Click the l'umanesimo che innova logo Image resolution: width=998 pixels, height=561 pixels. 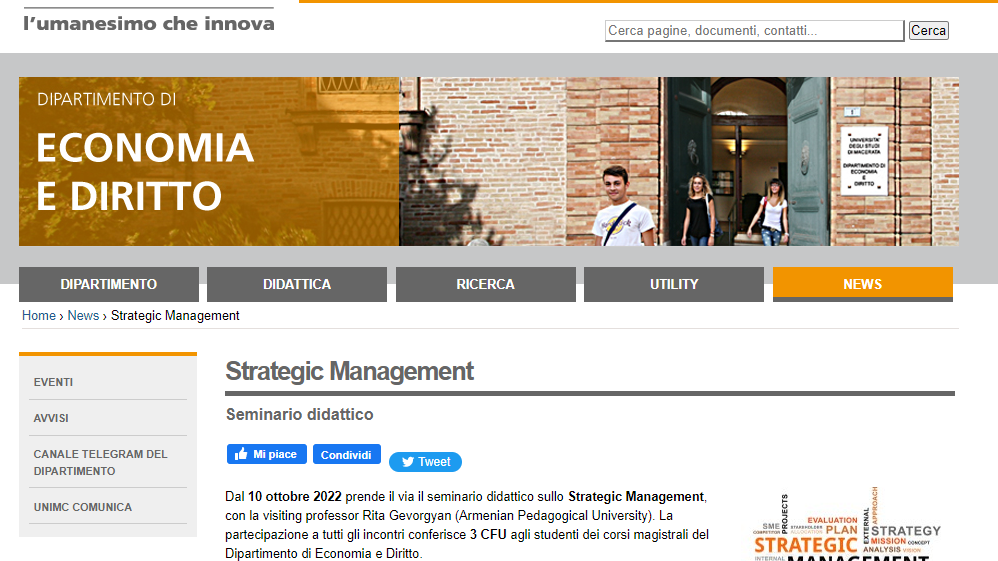tap(149, 21)
